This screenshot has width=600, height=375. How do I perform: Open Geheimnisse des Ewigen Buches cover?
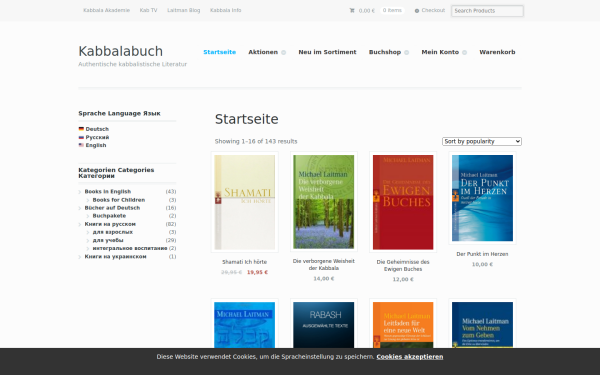pyautogui.click(x=403, y=202)
